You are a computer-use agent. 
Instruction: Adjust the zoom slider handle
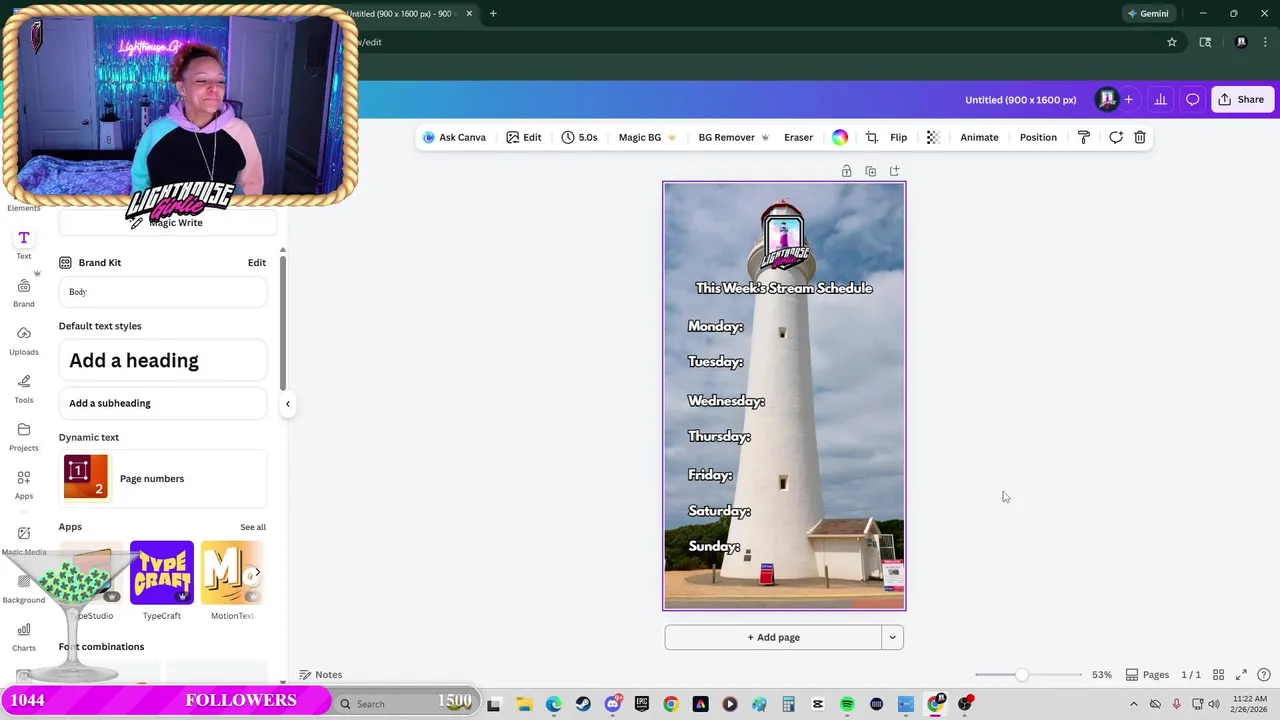point(1021,675)
